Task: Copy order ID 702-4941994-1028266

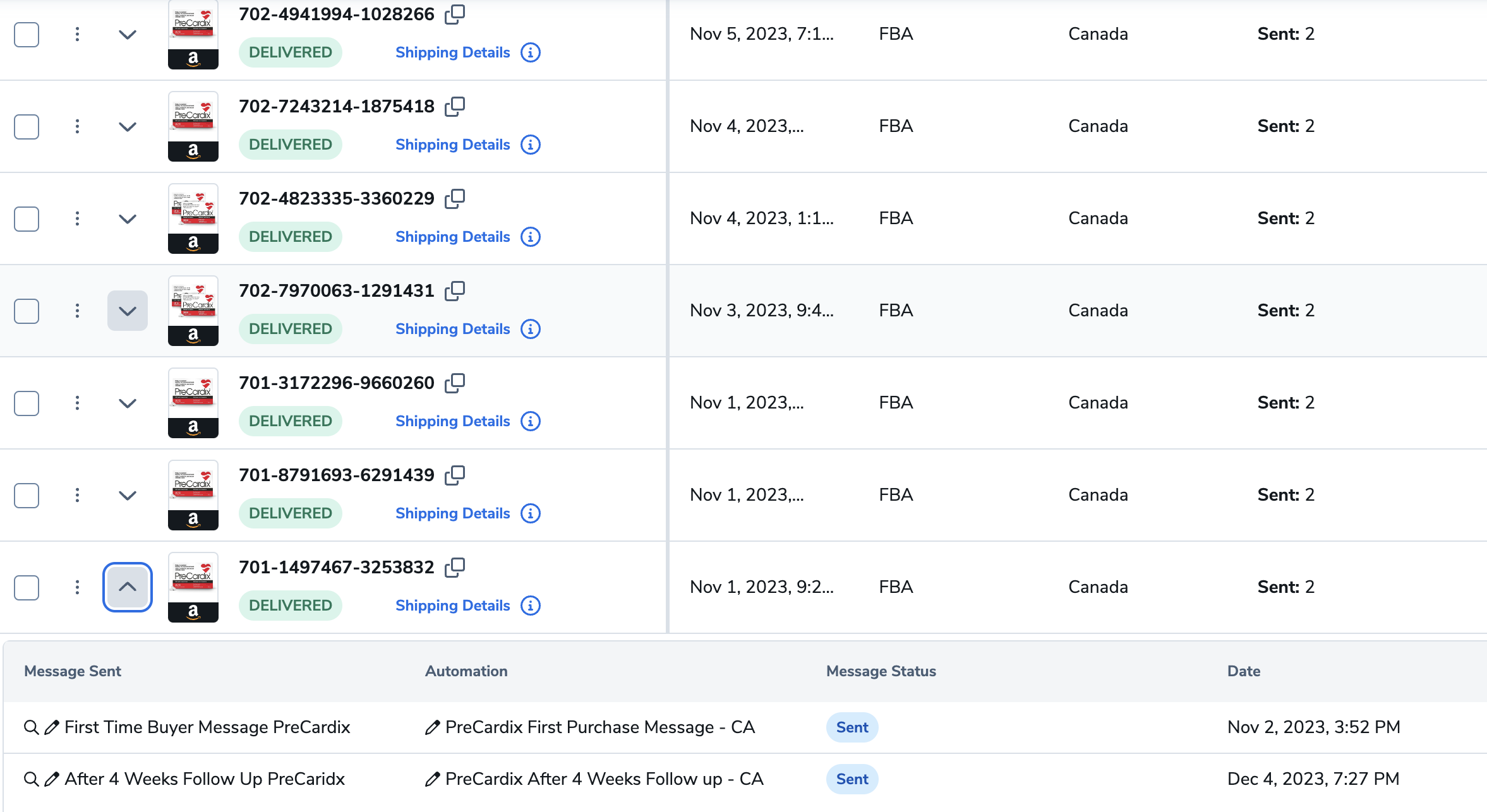Action: point(454,14)
